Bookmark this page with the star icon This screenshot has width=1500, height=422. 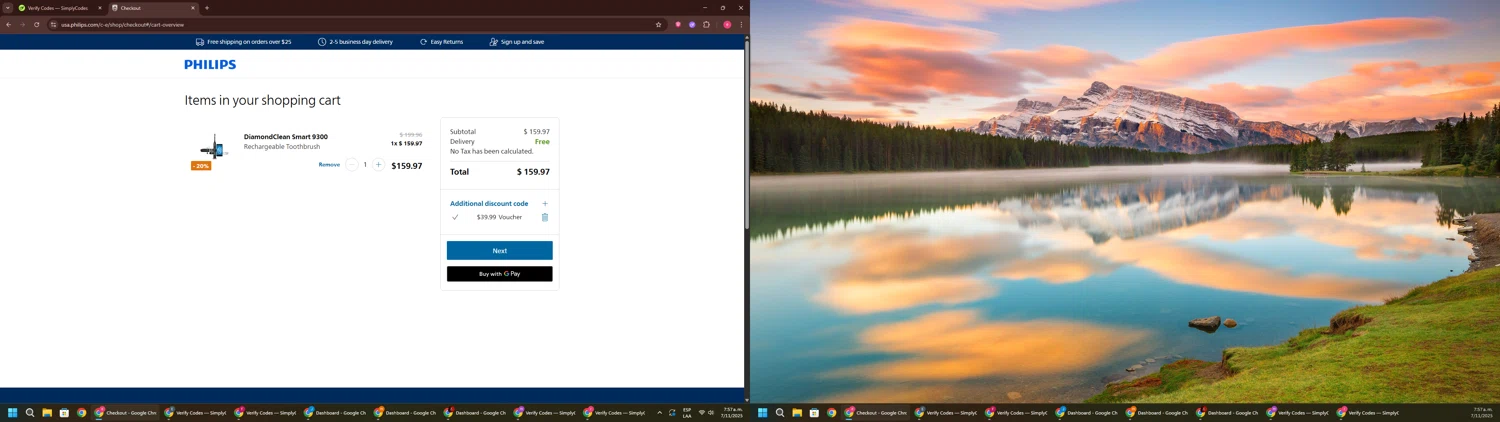coord(658,24)
